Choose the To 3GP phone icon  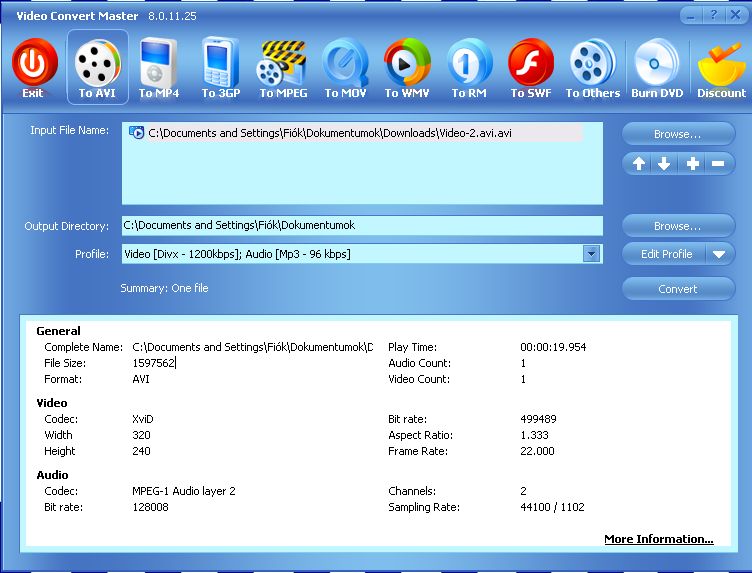pyautogui.click(x=220, y=62)
